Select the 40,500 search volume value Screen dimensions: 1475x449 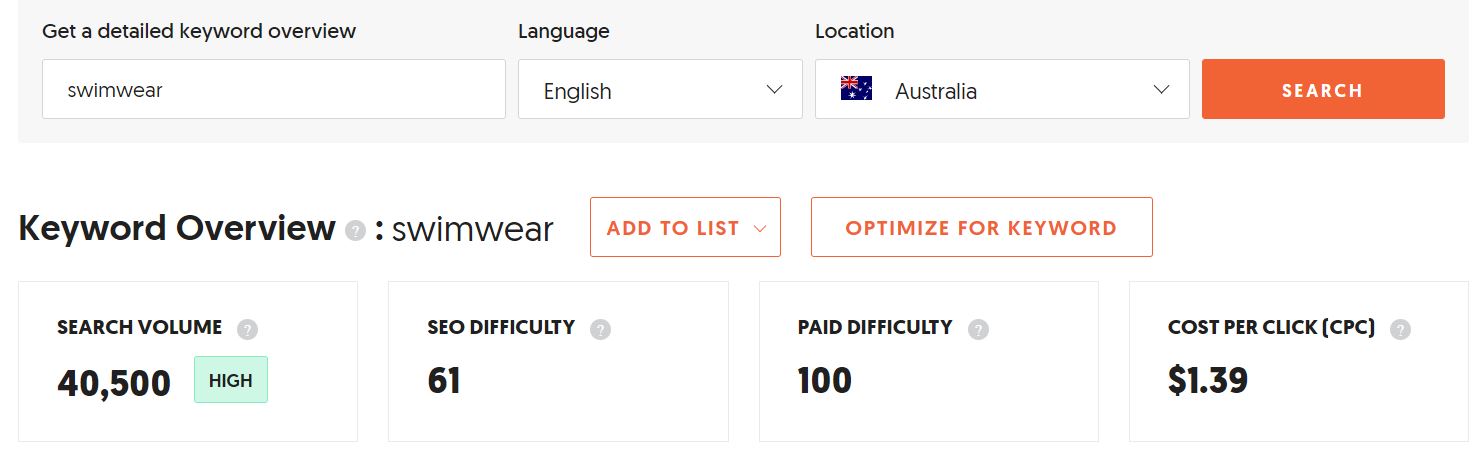click(x=114, y=382)
